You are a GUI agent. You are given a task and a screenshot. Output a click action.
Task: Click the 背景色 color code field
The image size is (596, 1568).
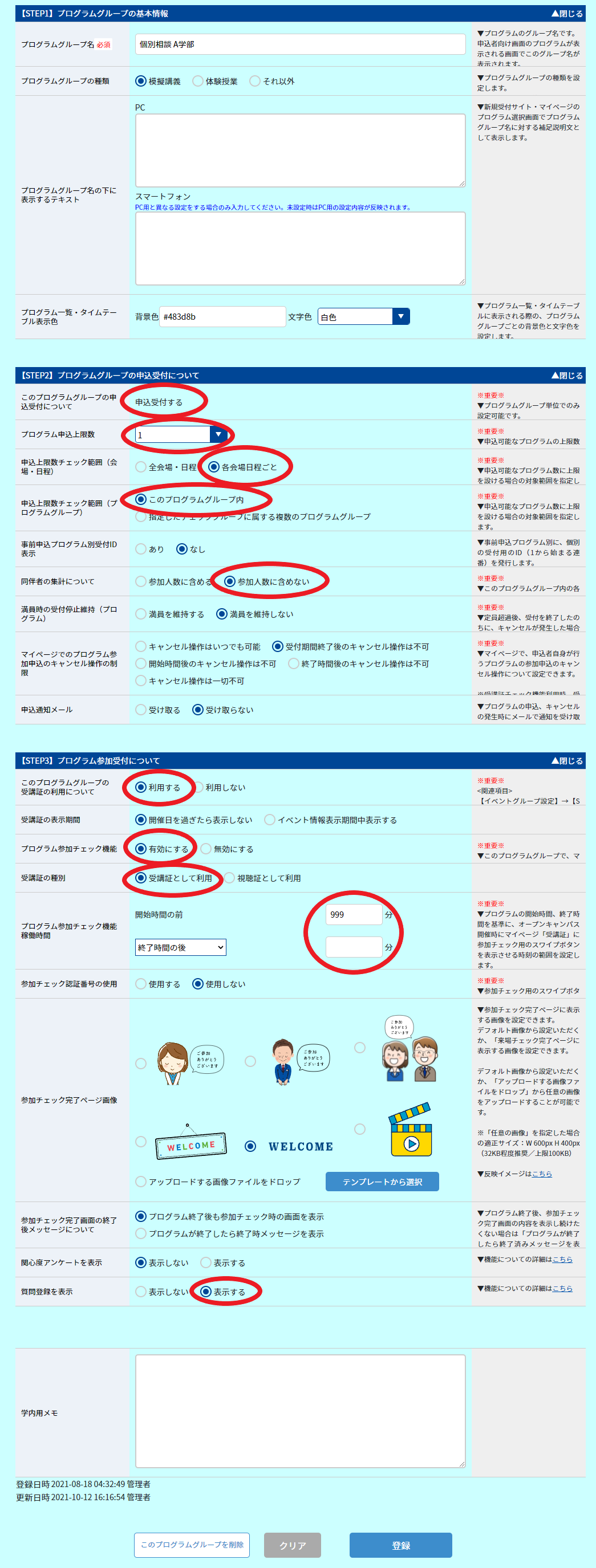click(x=222, y=316)
